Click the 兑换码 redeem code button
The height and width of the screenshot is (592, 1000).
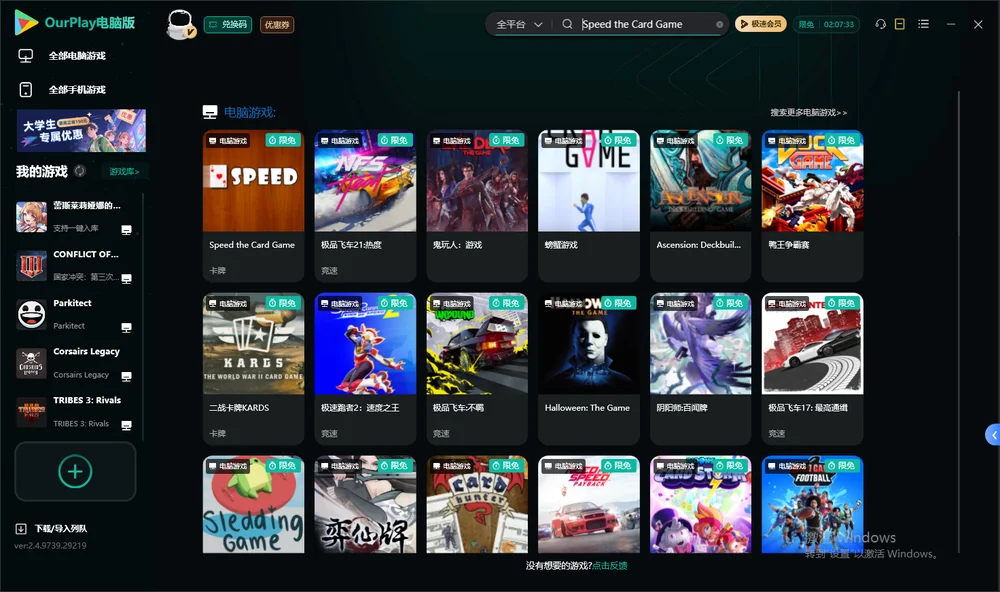(228, 25)
